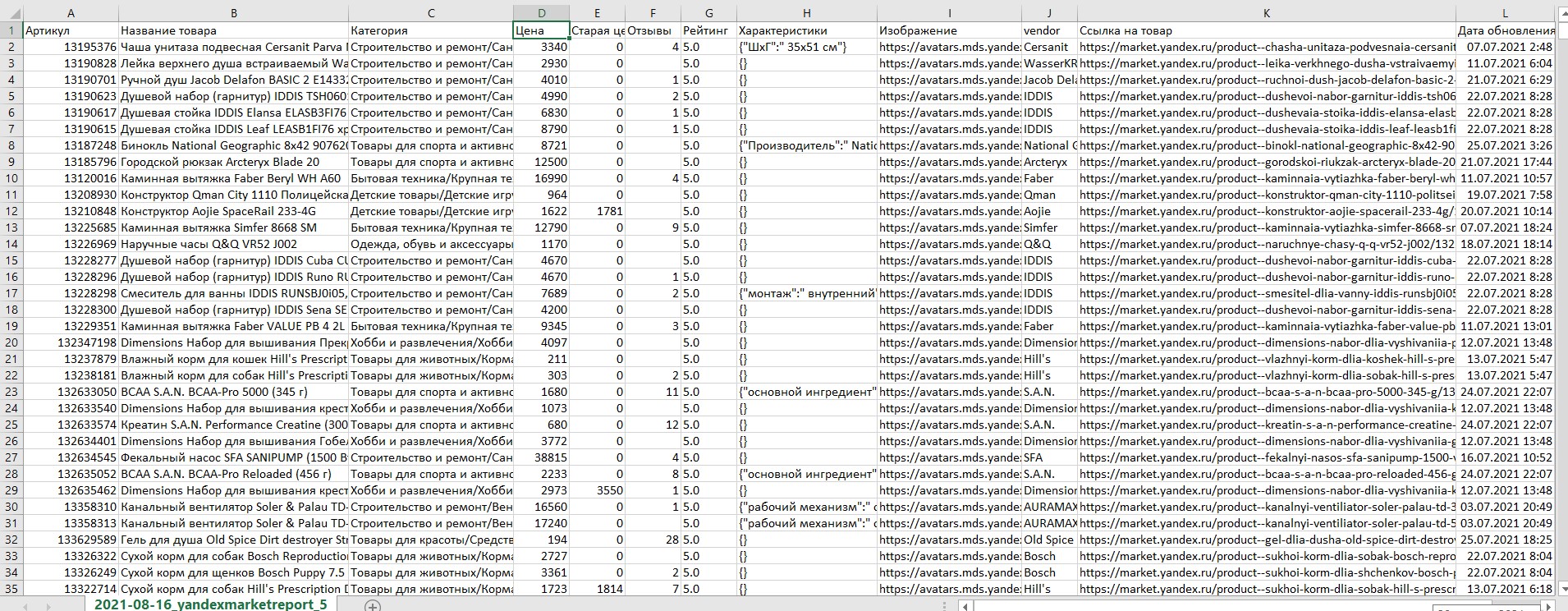Open the product link for gel-dlia-dusha-old-spice

coord(1267,540)
